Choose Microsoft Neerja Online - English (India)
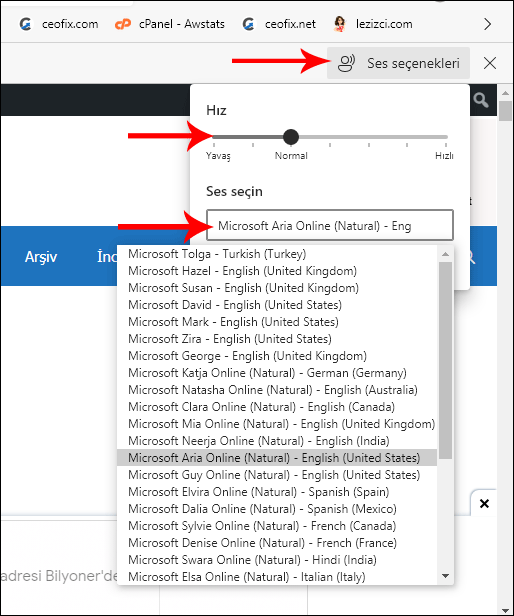Image resolution: width=514 pixels, height=616 pixels. (277, 441)
